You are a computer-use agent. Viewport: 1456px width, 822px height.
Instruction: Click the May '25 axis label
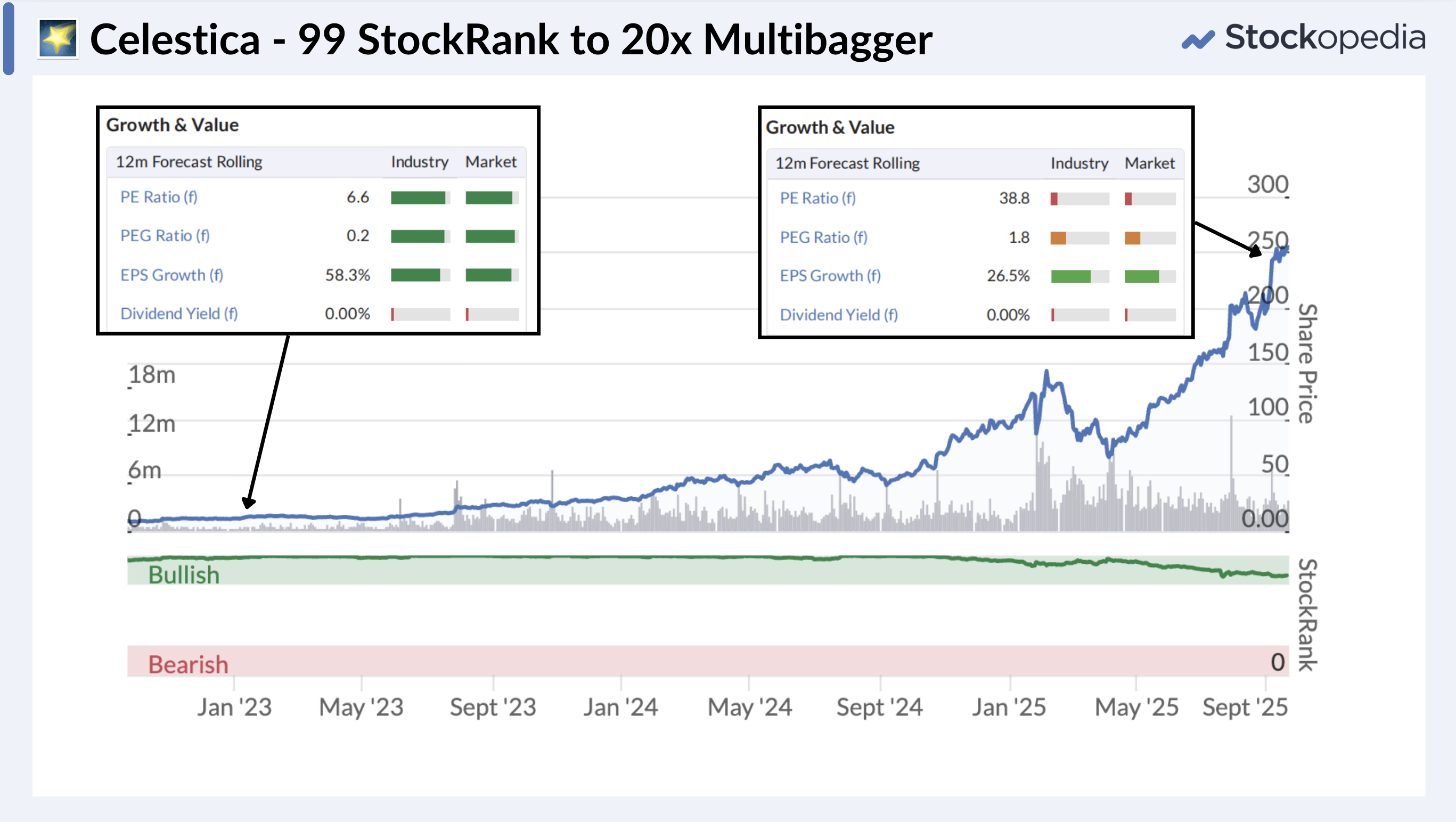1136,708
